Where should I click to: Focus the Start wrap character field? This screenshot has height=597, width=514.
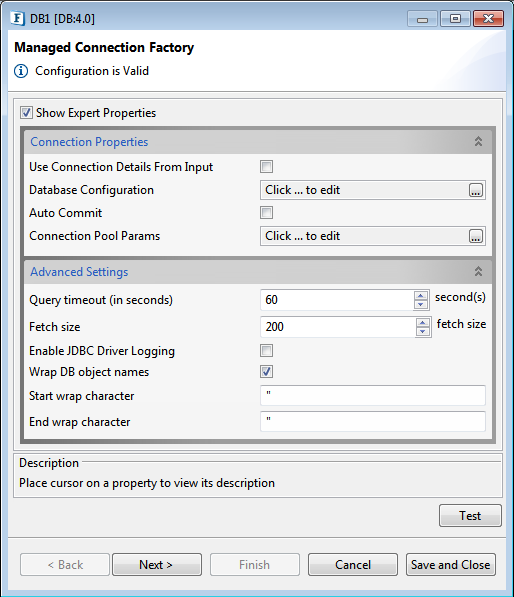[x=373, y=395]
